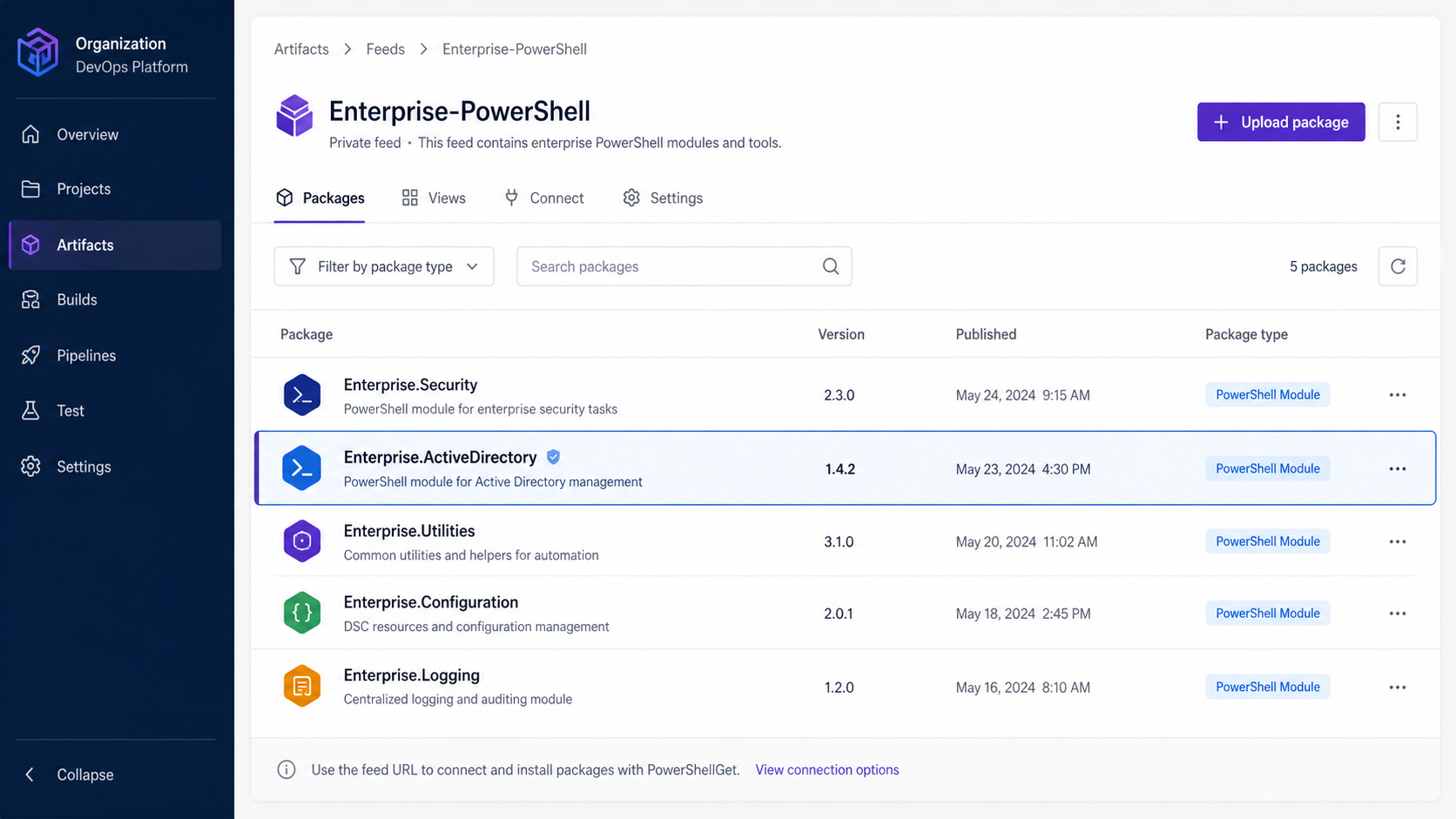Open the Enterprise.ActiveDirectory package
The width and height of the screenshot is (1456, 819).
pyautogui.click(x=440, y=458)
